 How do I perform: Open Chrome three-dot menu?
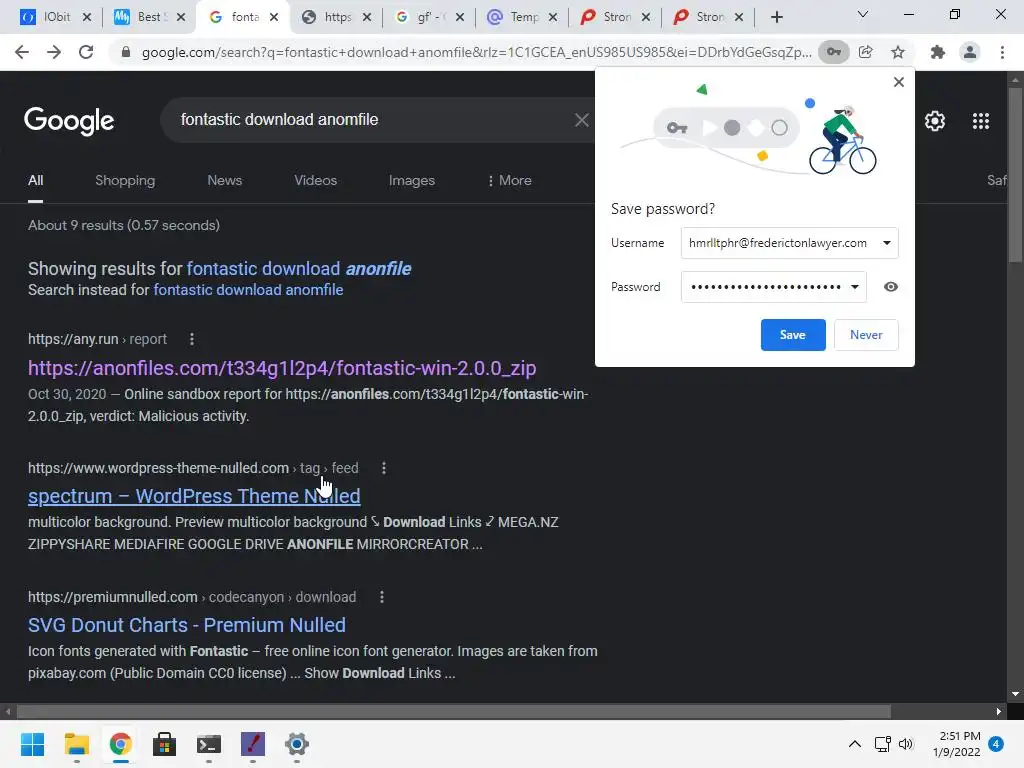coord(1002,52)
